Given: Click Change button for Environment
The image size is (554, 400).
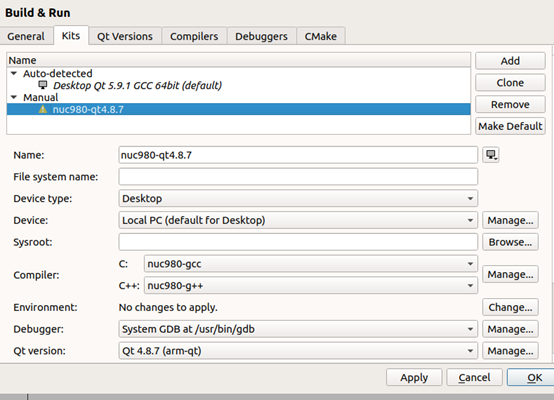Looking at the screenshot, I should tap(510, 307).
